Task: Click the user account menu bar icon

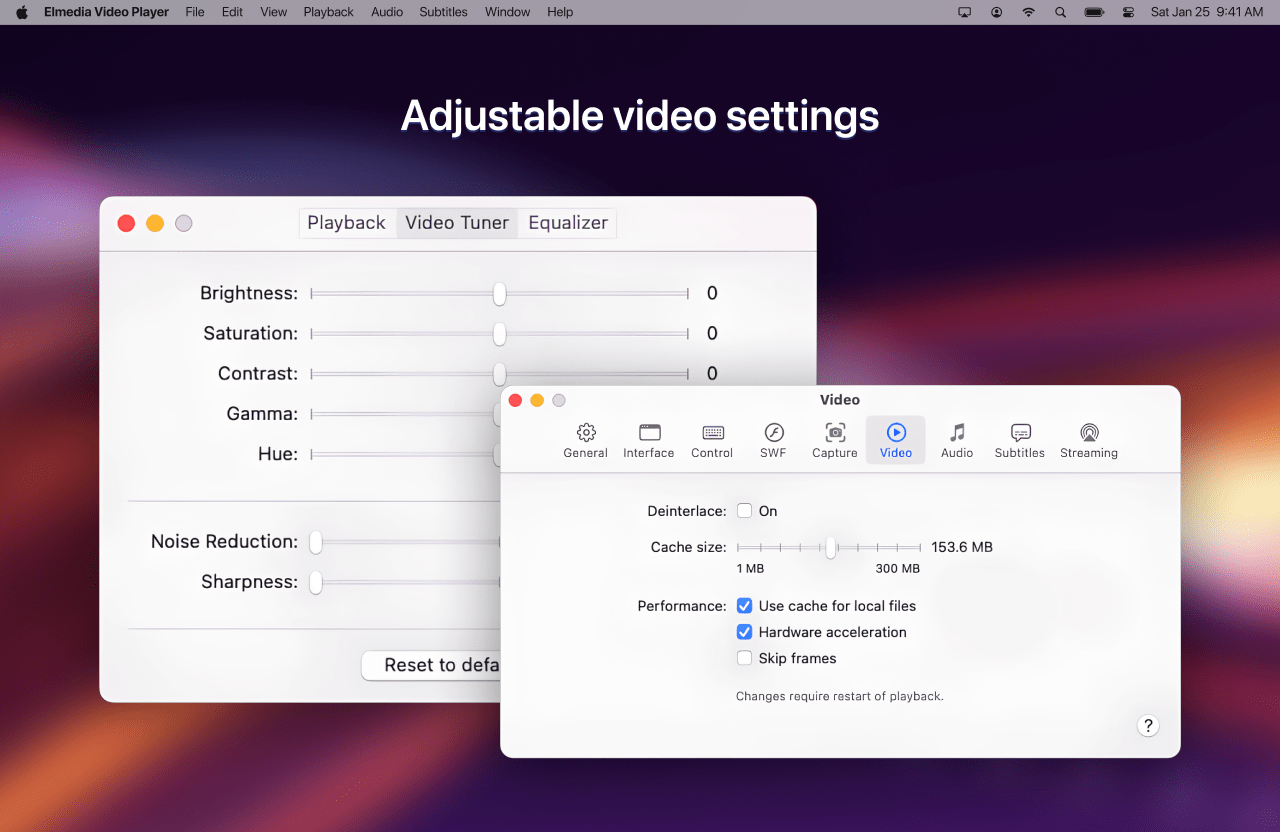Action: point(997,12)
